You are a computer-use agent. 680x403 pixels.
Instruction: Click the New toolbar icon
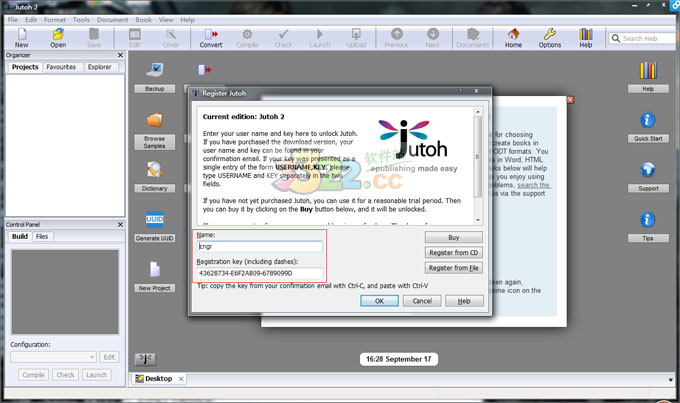point(22,38)
